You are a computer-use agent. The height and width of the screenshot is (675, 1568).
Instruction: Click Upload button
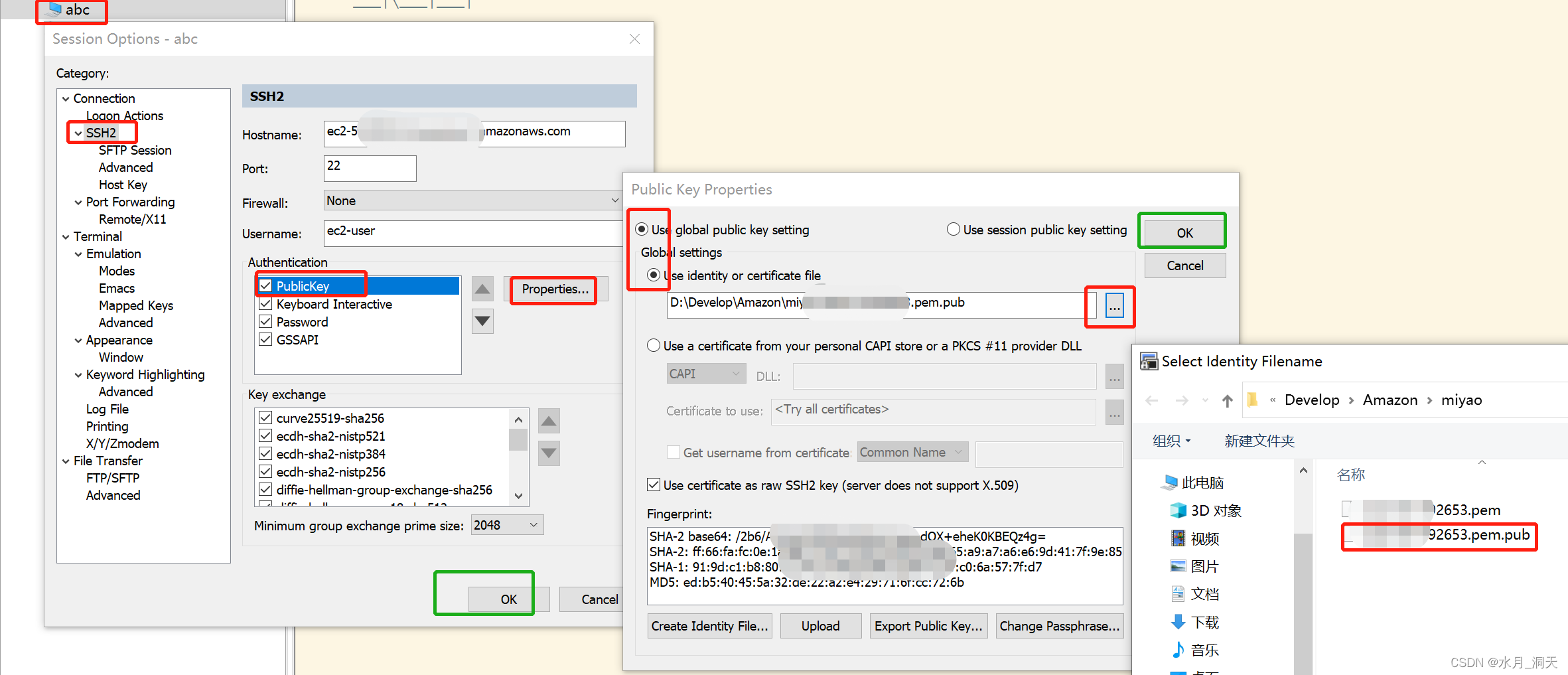(x=821, y=626)
